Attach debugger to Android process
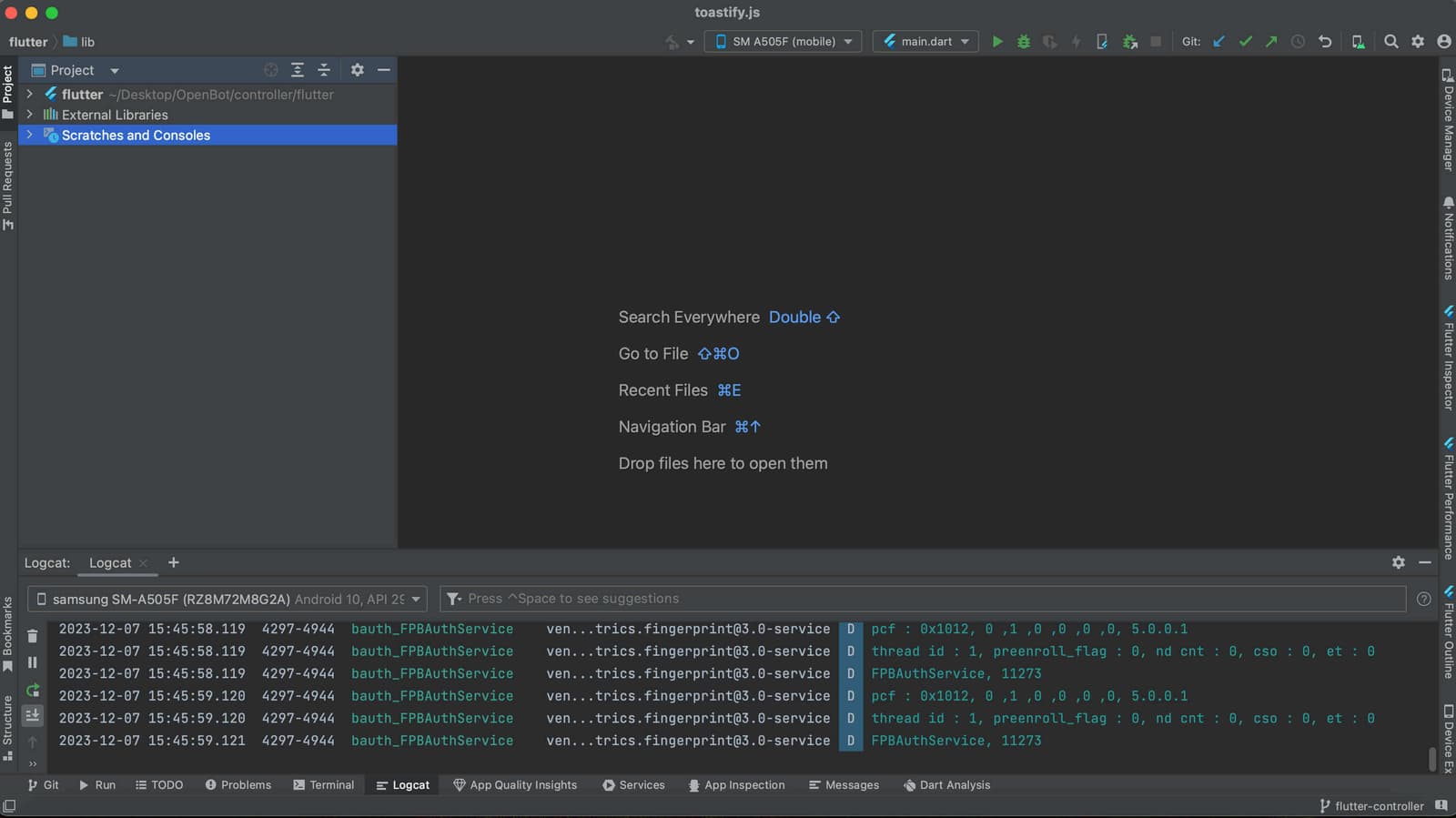The width and height of the screenshot is (1456, 818). click(1130, 42)
